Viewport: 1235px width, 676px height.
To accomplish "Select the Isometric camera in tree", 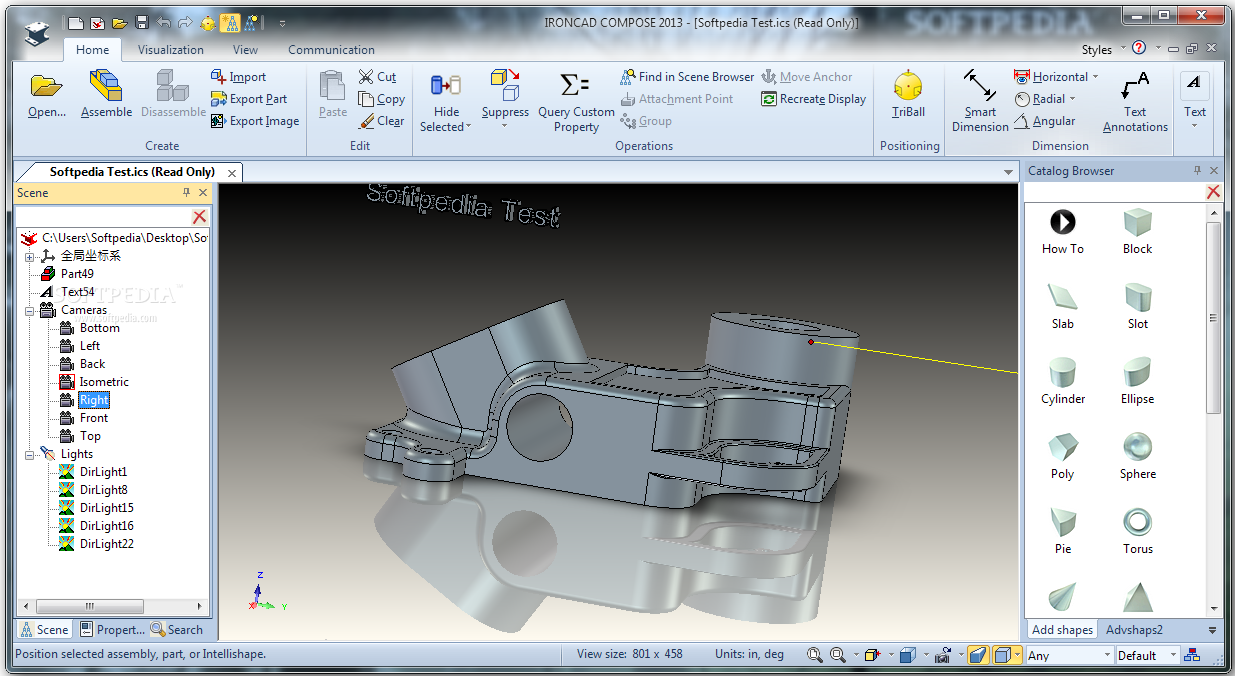I will pos(104,382).
